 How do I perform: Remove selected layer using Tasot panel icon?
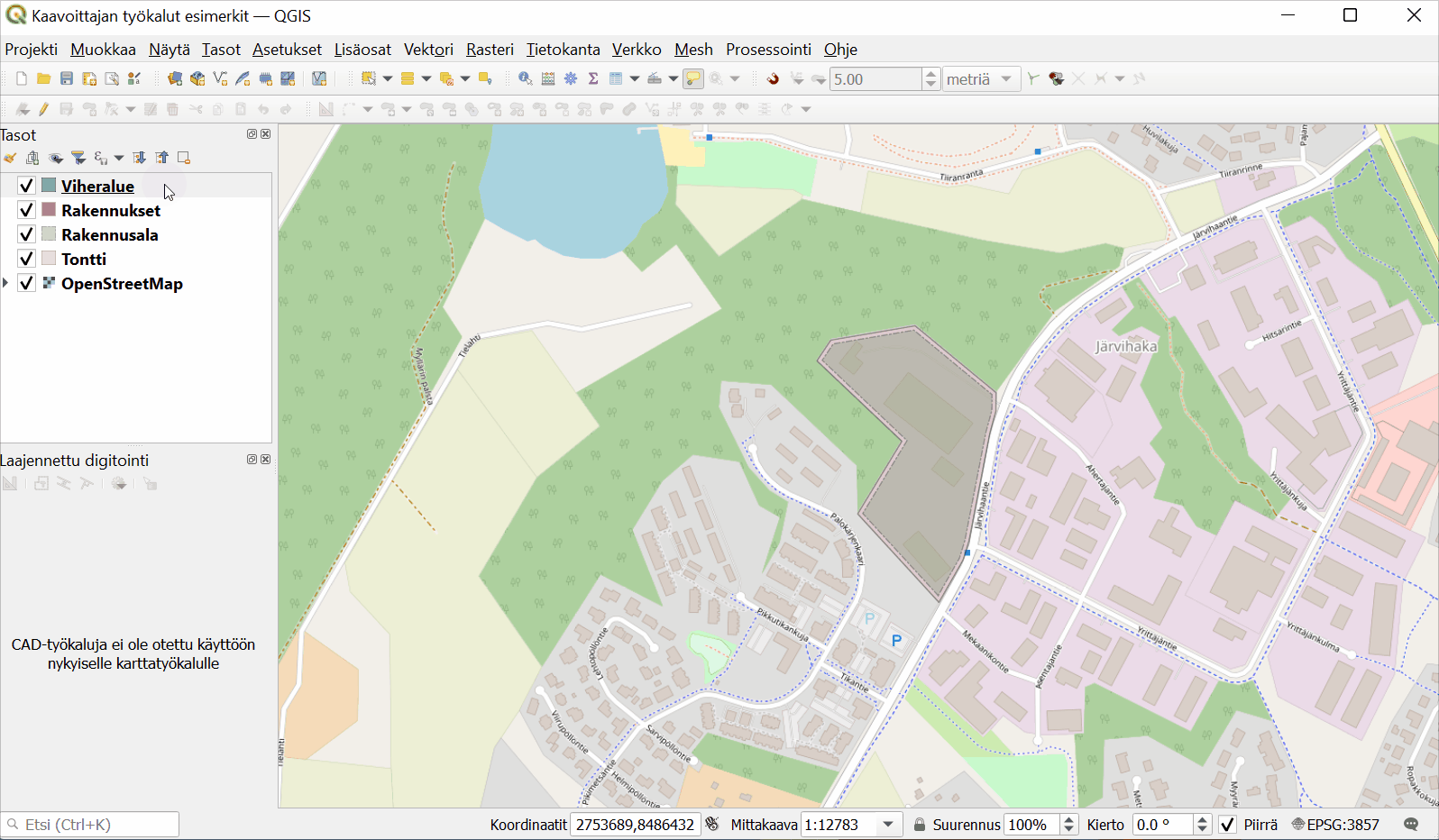tap(184, 158)
